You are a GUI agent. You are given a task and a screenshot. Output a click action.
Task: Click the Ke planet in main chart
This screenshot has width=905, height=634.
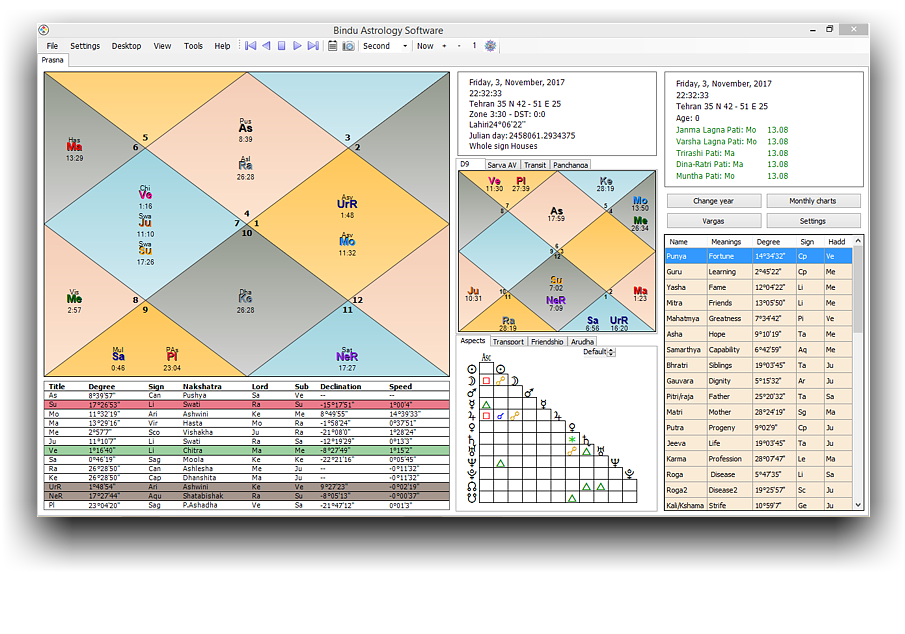coord(245,298)
